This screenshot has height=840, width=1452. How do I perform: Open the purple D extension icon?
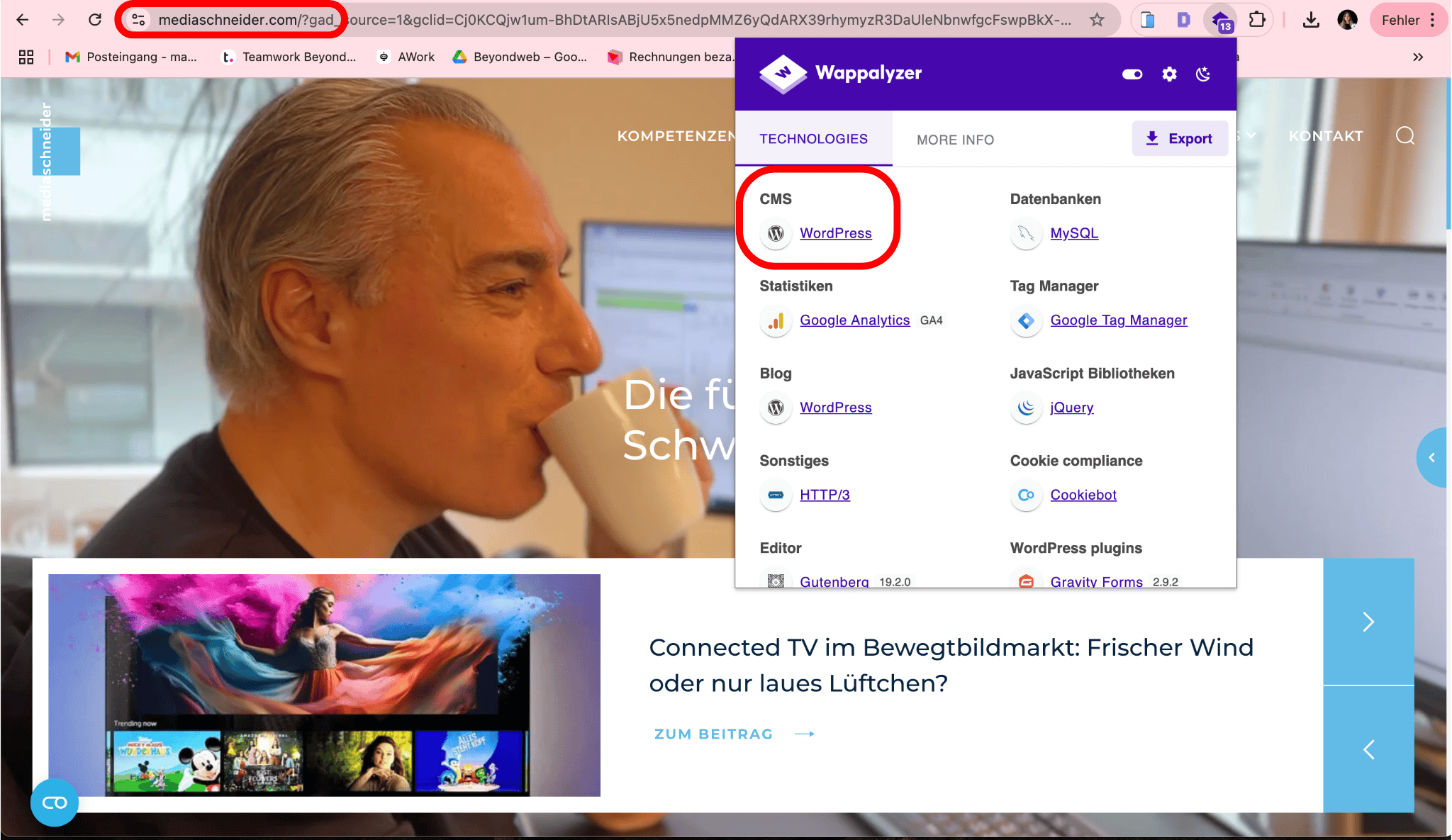tap(1183, 20)
